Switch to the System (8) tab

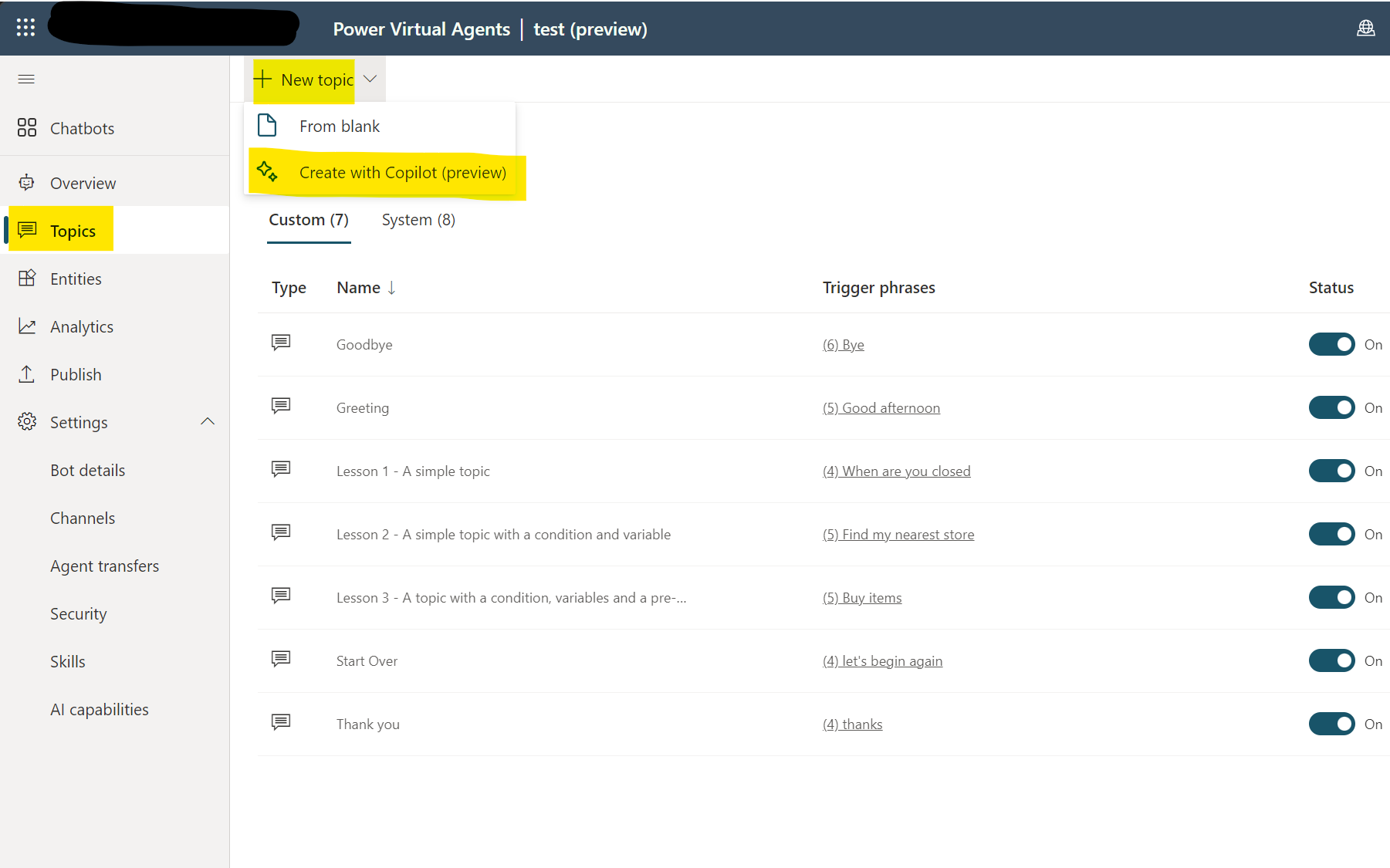pyautogui.click(x=418, y=220)
